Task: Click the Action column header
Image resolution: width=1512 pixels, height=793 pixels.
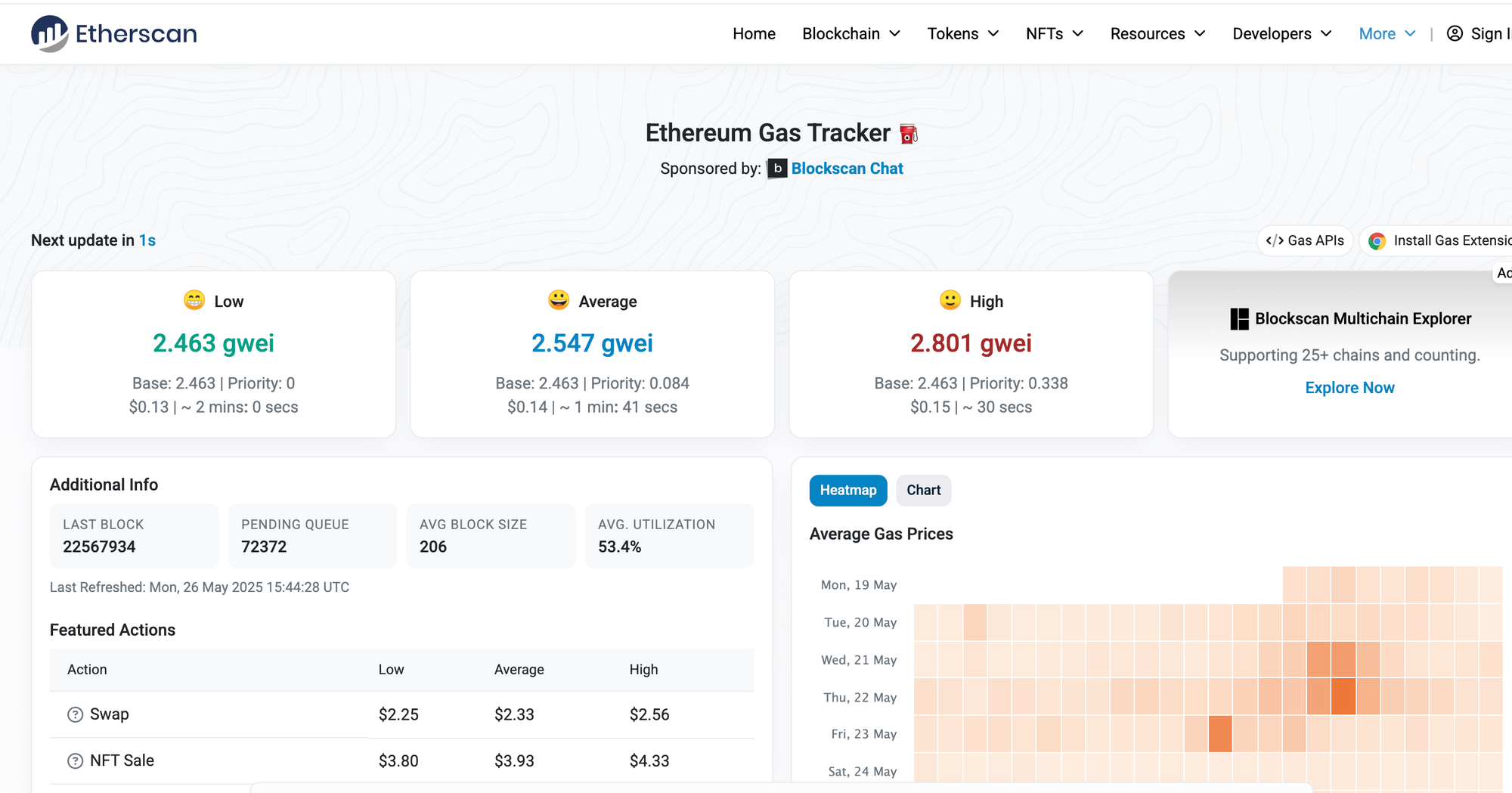Action: pyautogui.click(x=87, y=670)
